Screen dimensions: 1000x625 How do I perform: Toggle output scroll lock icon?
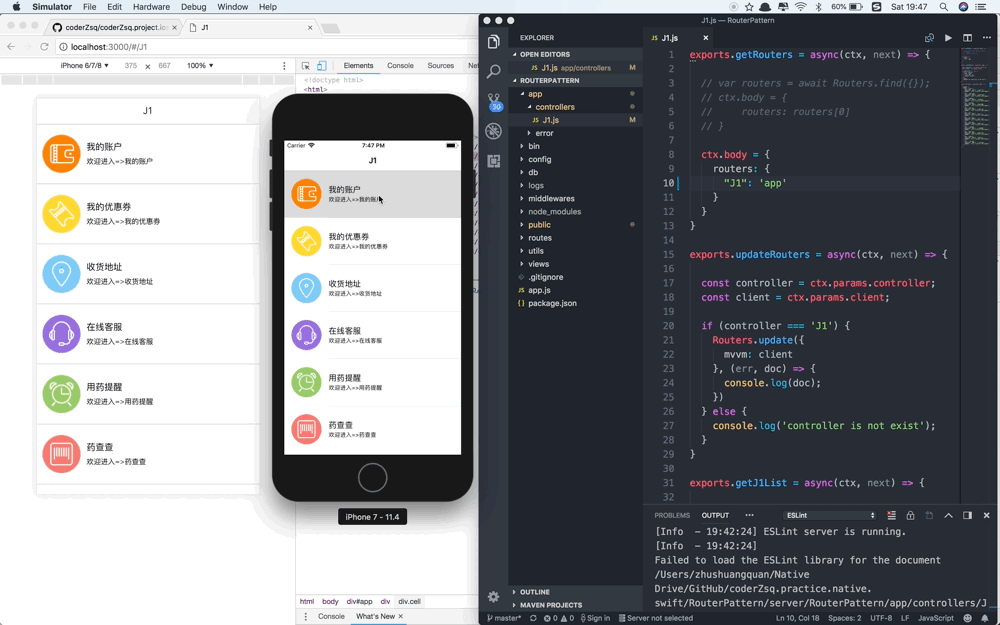(911, 515)
